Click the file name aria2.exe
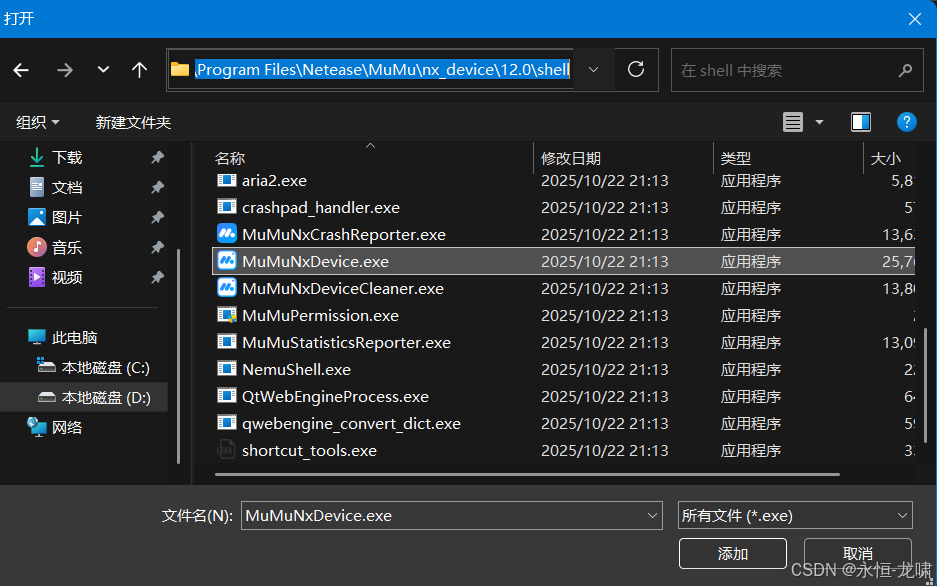Screen dimensions: 937x586 [274, 180]
